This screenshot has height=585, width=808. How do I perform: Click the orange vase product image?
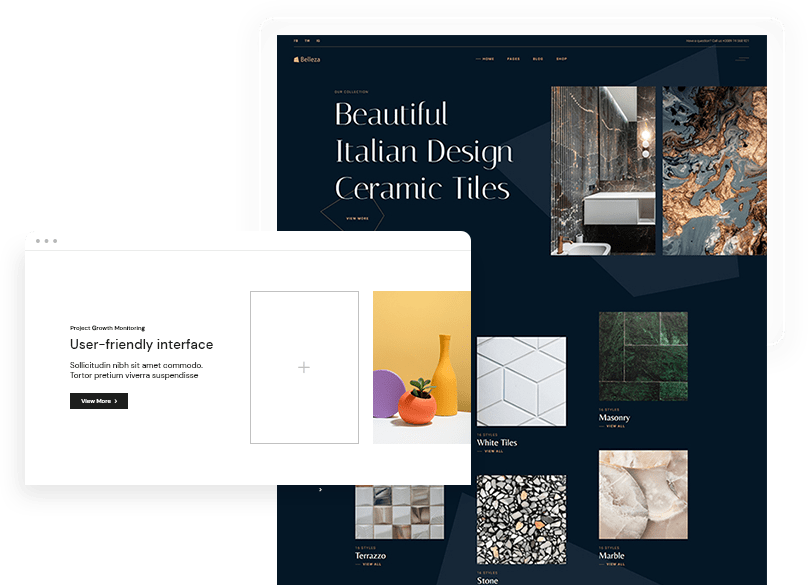click(x=421, y=367)
